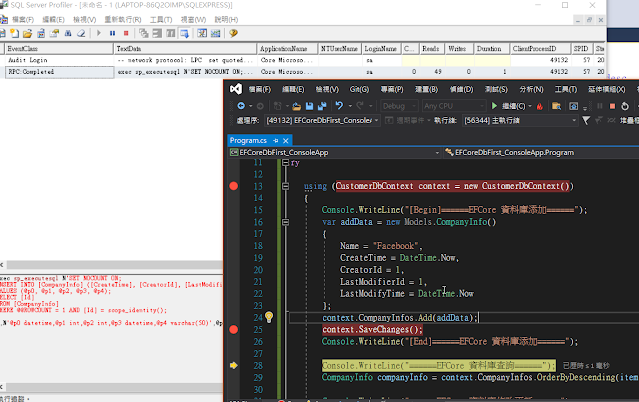Click Duration column header in Profiler
The height and width of the screenshot is (402, 639).
coord(491,49)
